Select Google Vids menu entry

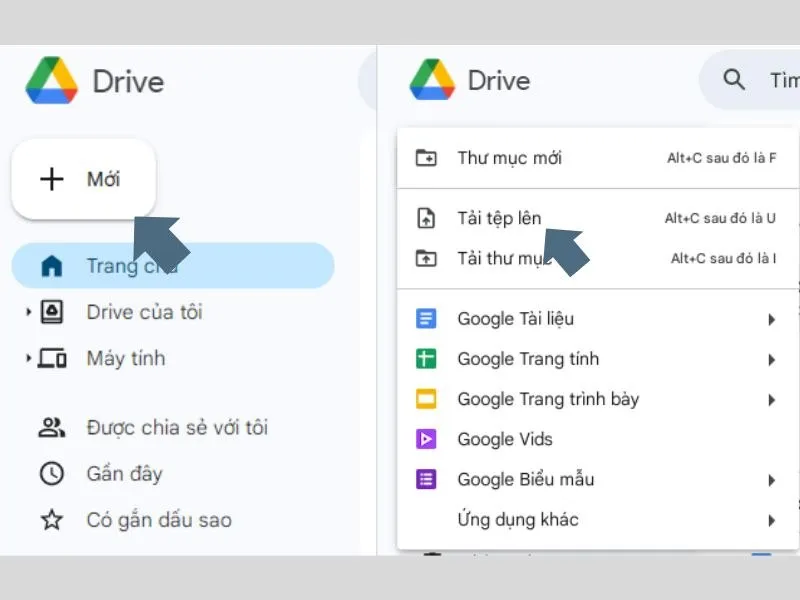[x=597, y=439]
